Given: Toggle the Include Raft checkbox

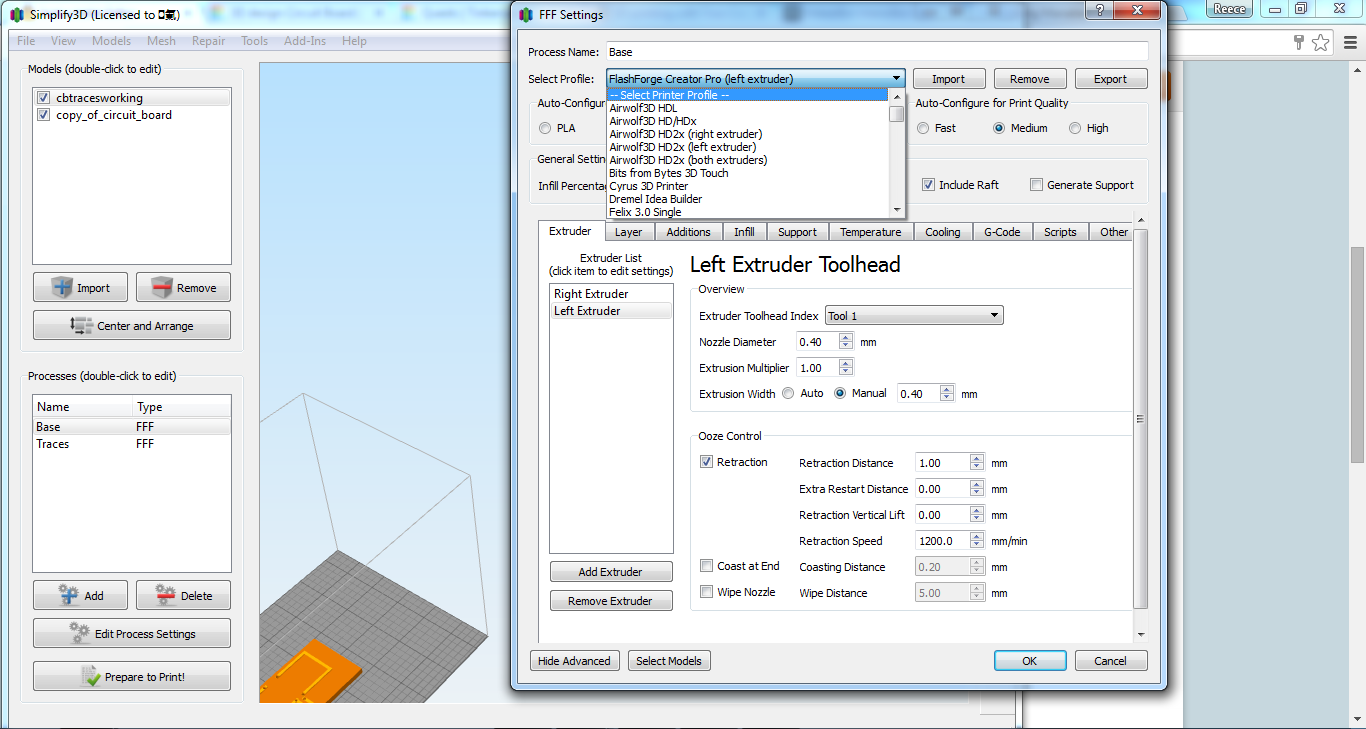Looking at the screenshot, I should click(x=928, y=185).
